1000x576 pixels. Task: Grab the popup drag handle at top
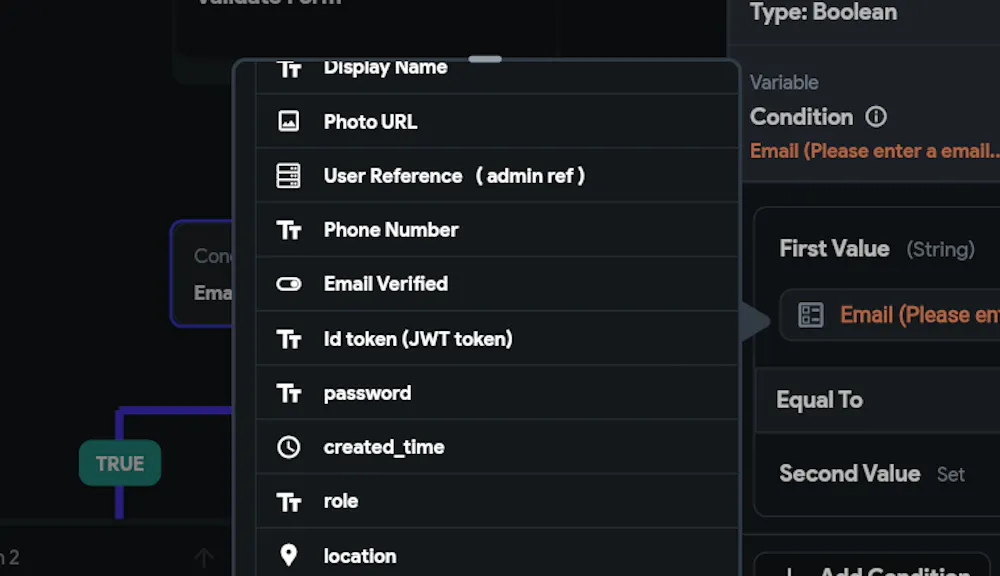click(x=485, y=59)
